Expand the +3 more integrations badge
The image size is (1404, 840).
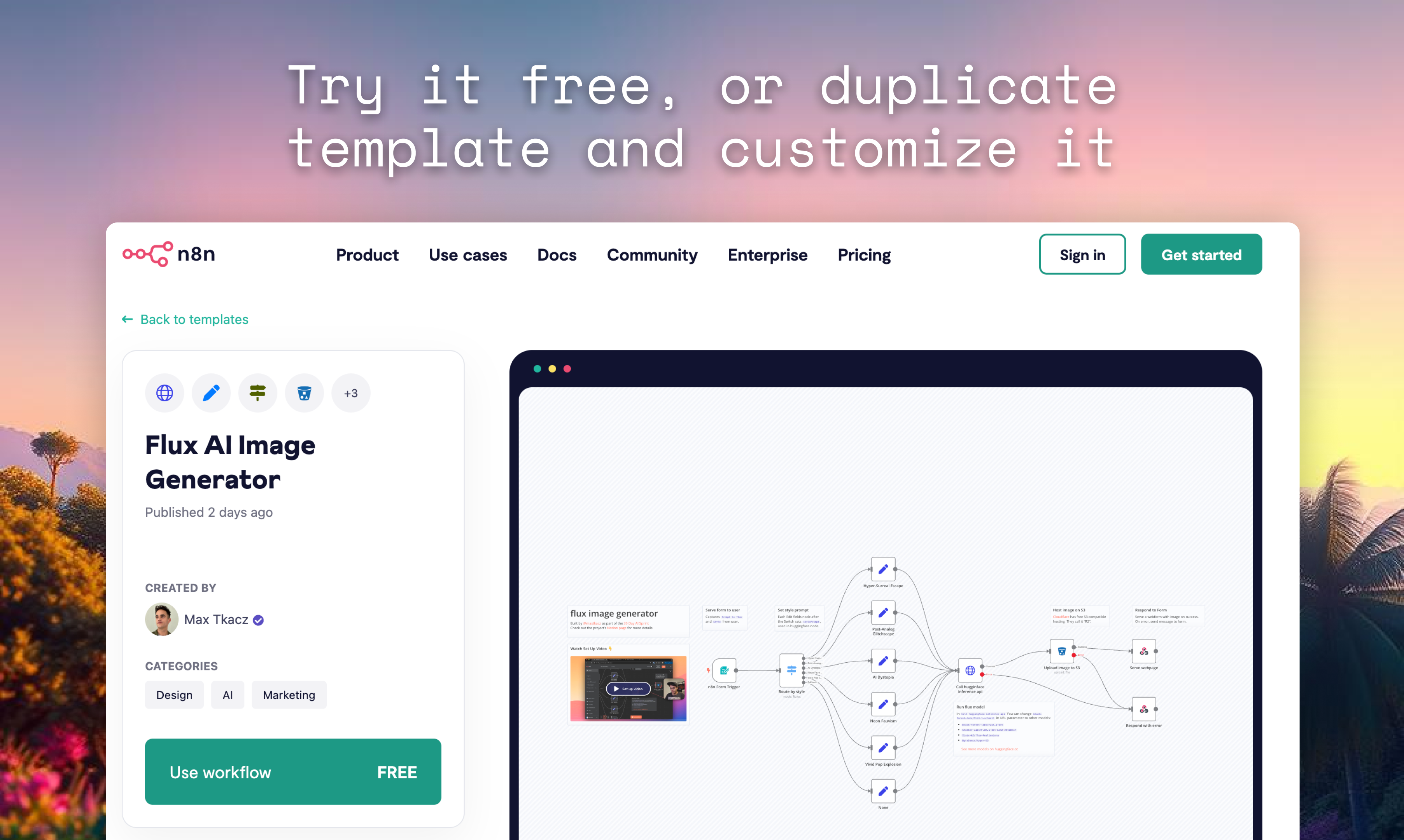tap(351, 393)
